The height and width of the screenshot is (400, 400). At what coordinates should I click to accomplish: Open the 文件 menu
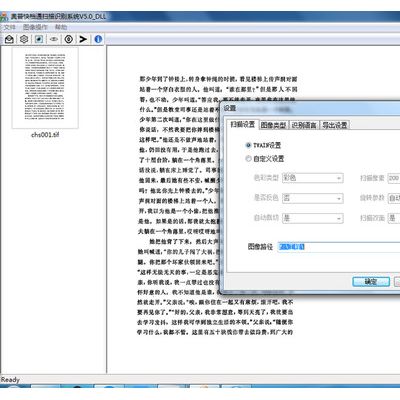coord(9,27)
